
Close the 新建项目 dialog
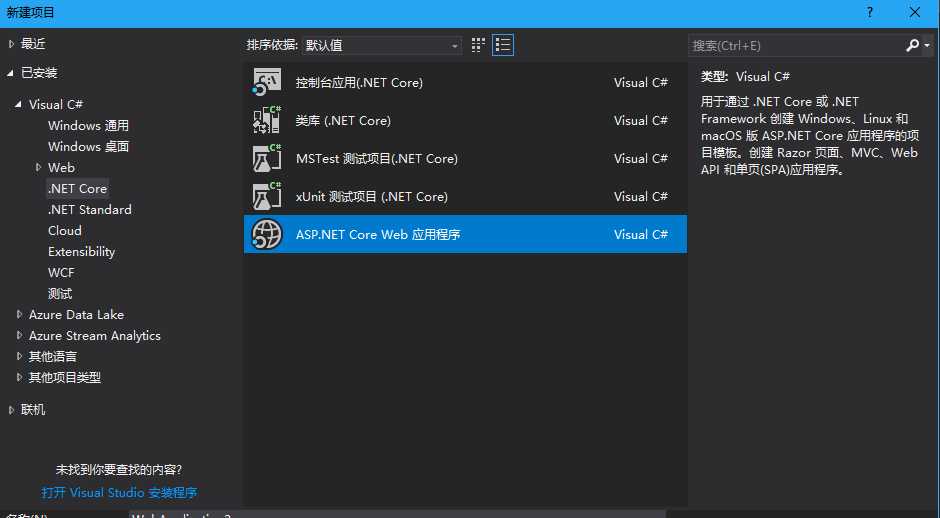click(915, 13)
